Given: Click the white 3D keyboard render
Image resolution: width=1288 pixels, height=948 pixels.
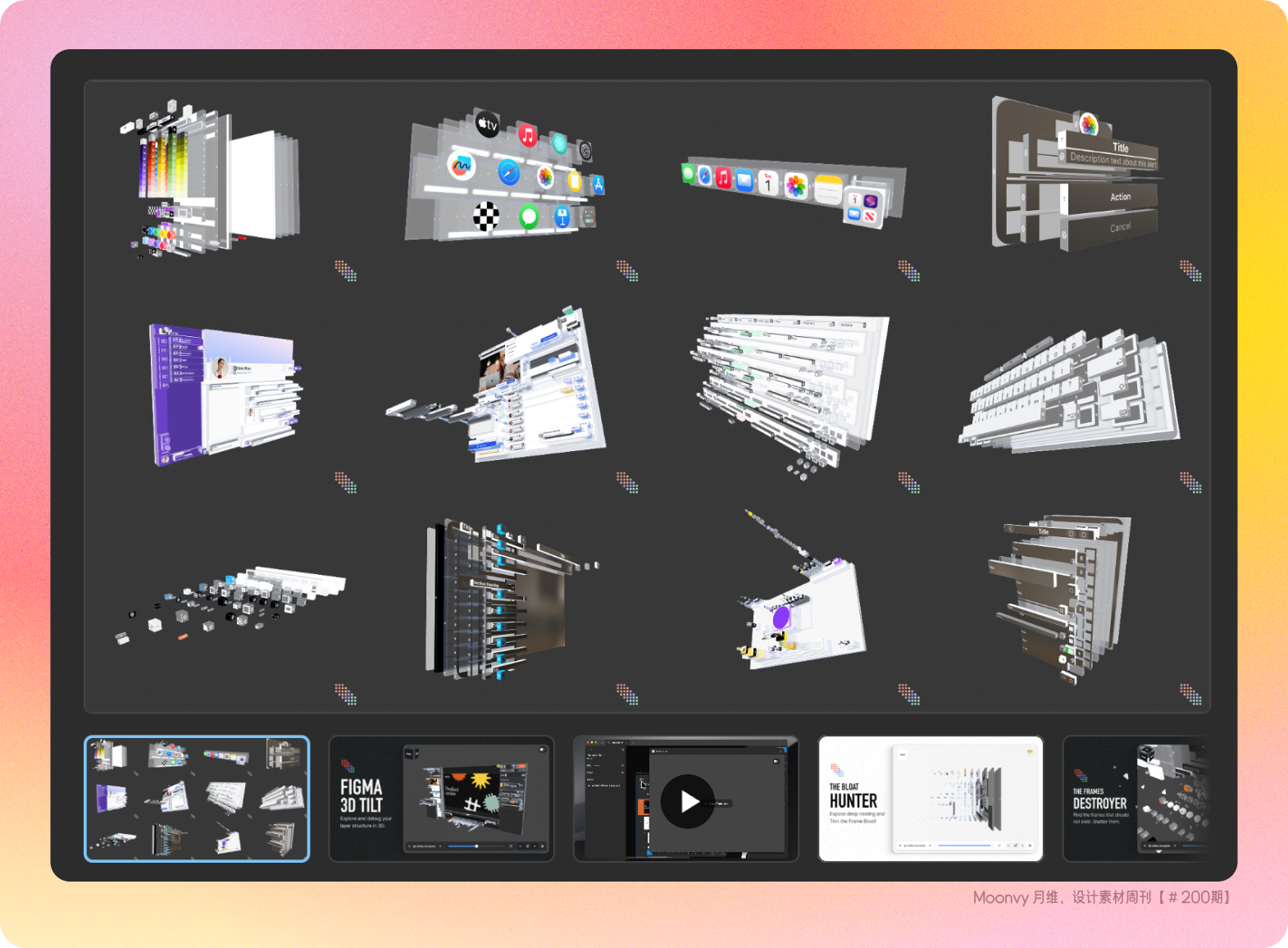Looking at the screenshot, I should (1070, 394).
